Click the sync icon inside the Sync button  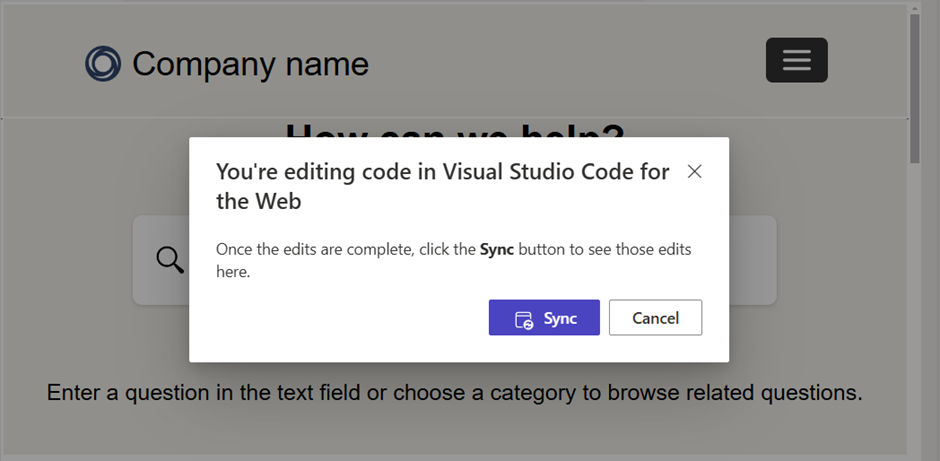[523, 319]
